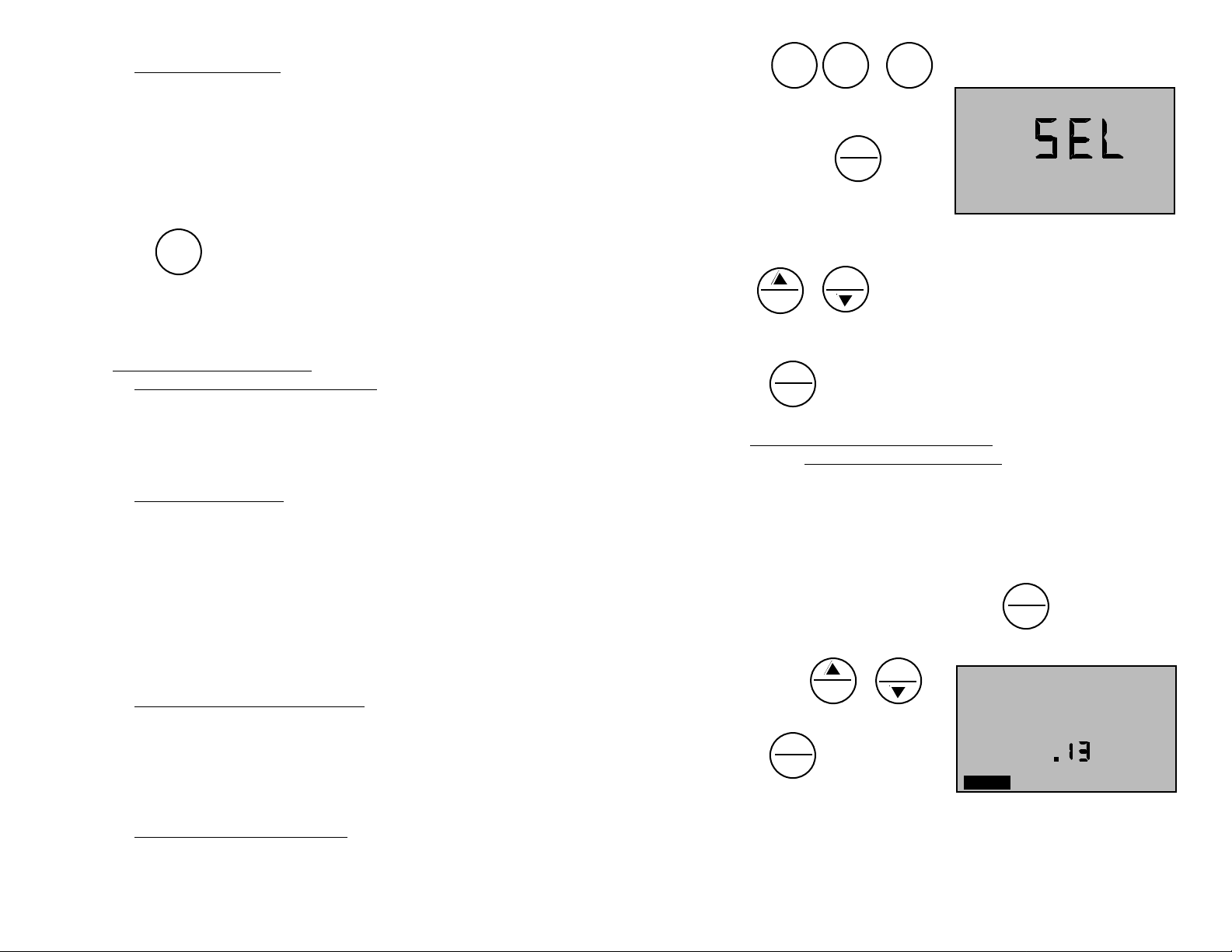
Task: Click the gray .13 display panel
Action: (x=1066, y=729)
